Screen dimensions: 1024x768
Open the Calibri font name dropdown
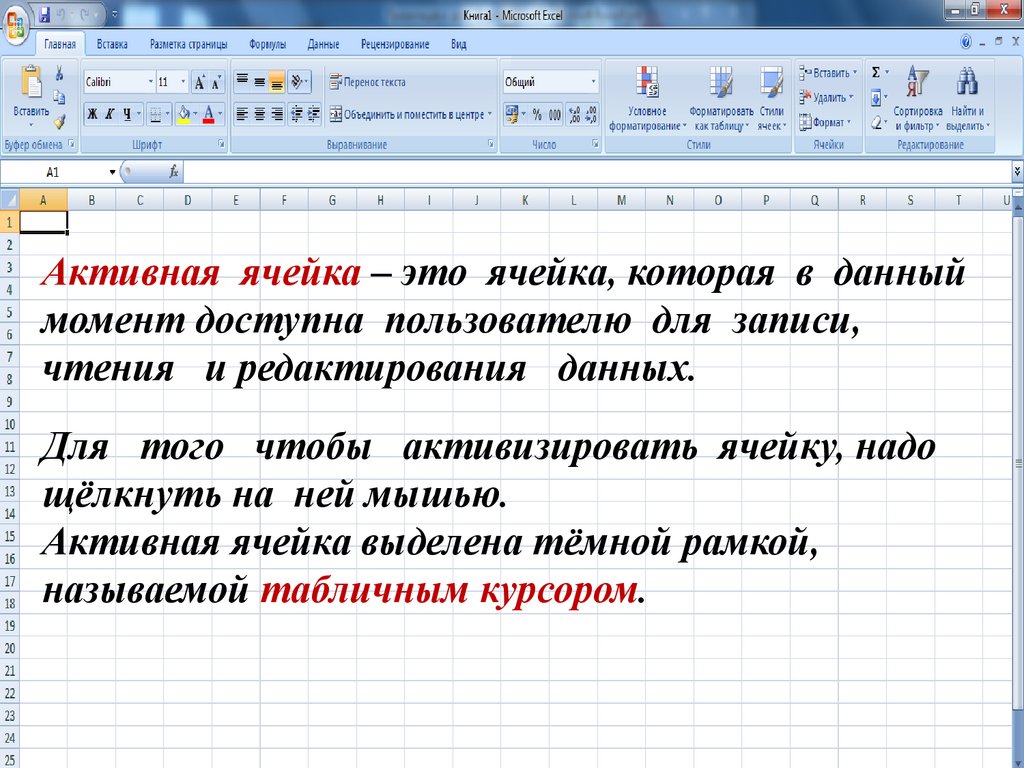click(x=151, y=82)
